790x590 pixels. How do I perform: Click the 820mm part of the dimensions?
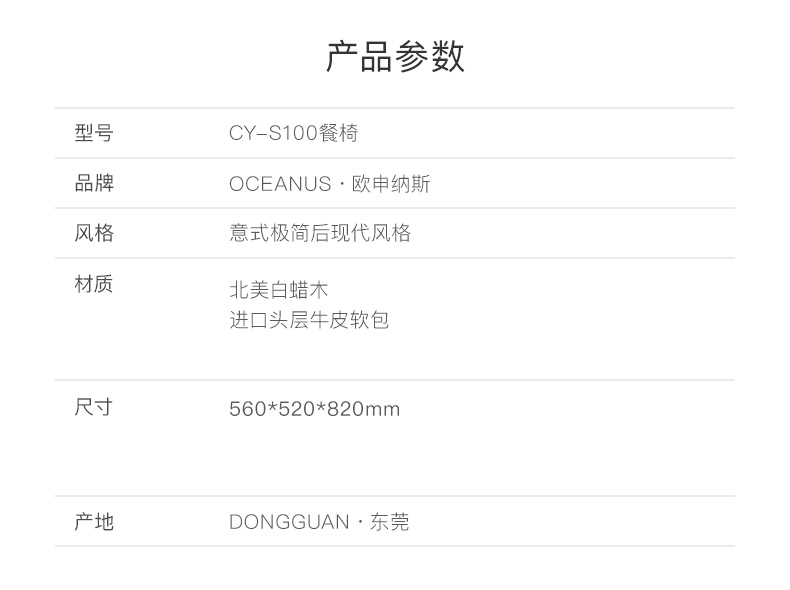[364, 409]
